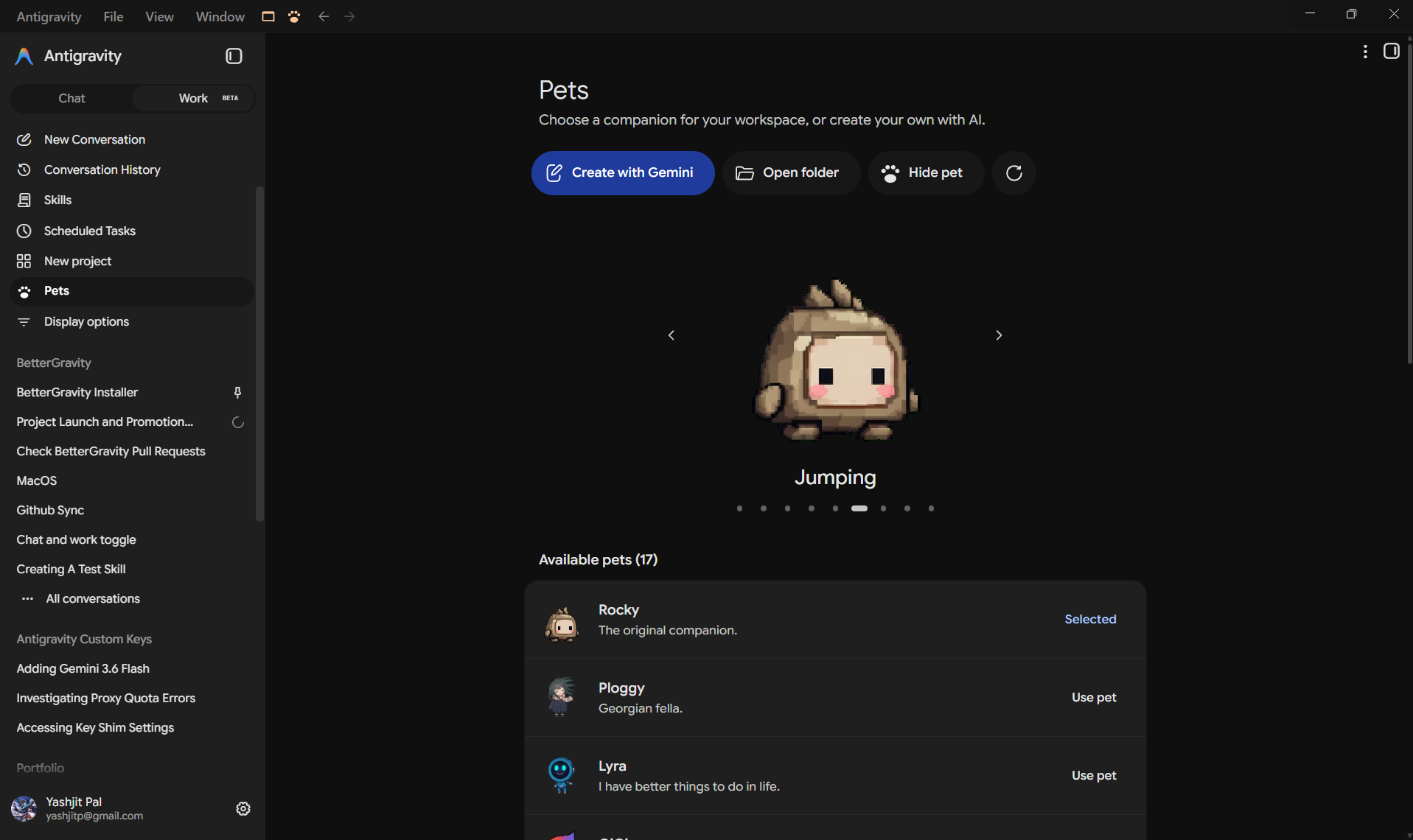Viewport: 1413px width, 840px height.
Task: Click the Rocky pet thumbnail
Action: pyautogui.click(x=562, y=623)
